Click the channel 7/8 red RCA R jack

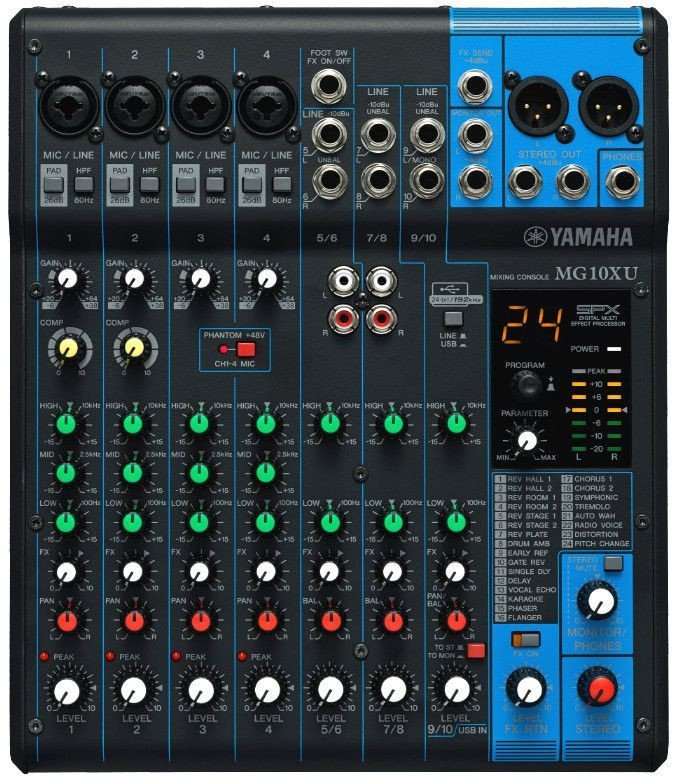click(381, 318)
